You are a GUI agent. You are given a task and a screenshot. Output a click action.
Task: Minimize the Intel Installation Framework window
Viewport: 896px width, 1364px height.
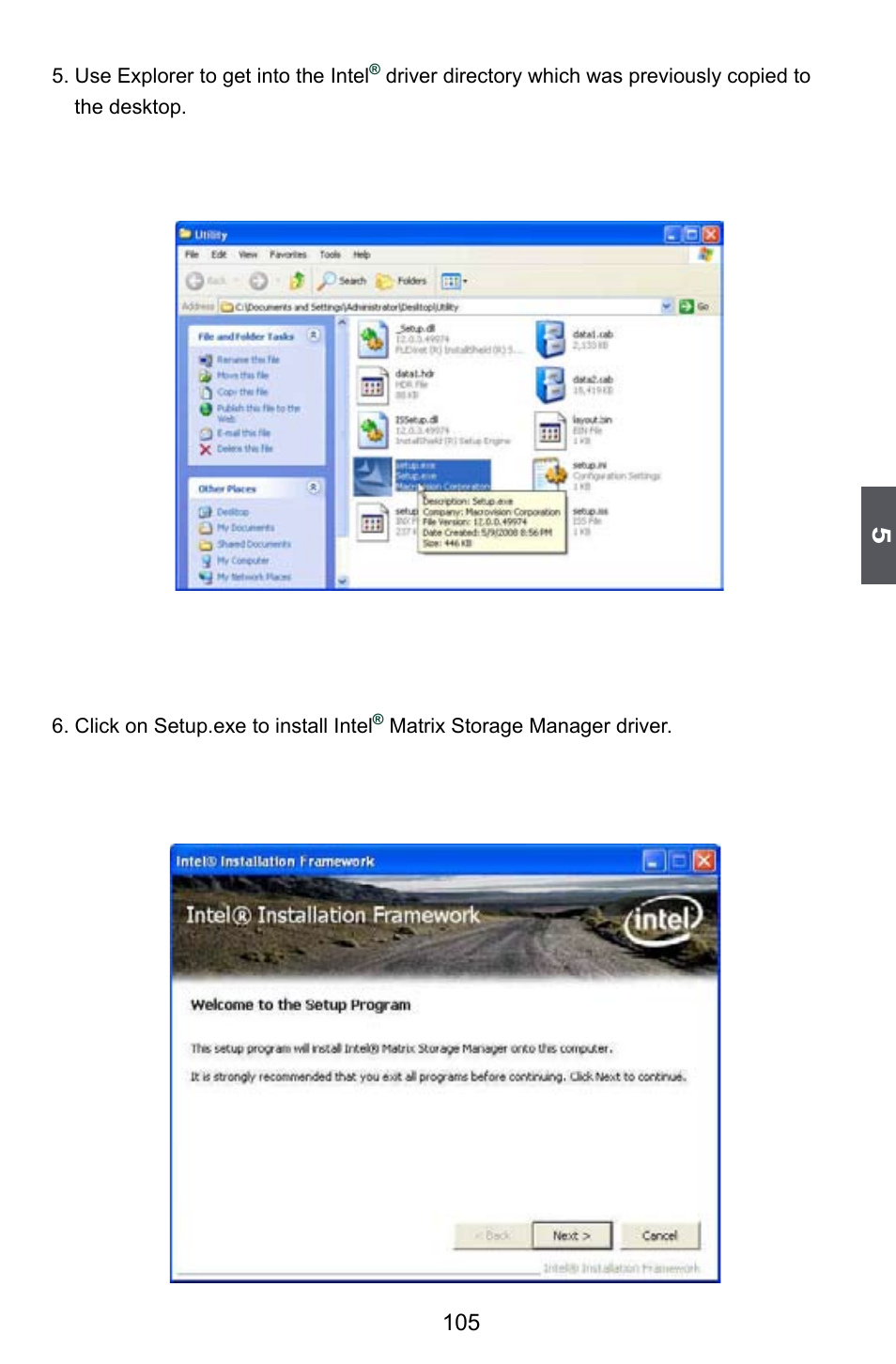[654, 860]
